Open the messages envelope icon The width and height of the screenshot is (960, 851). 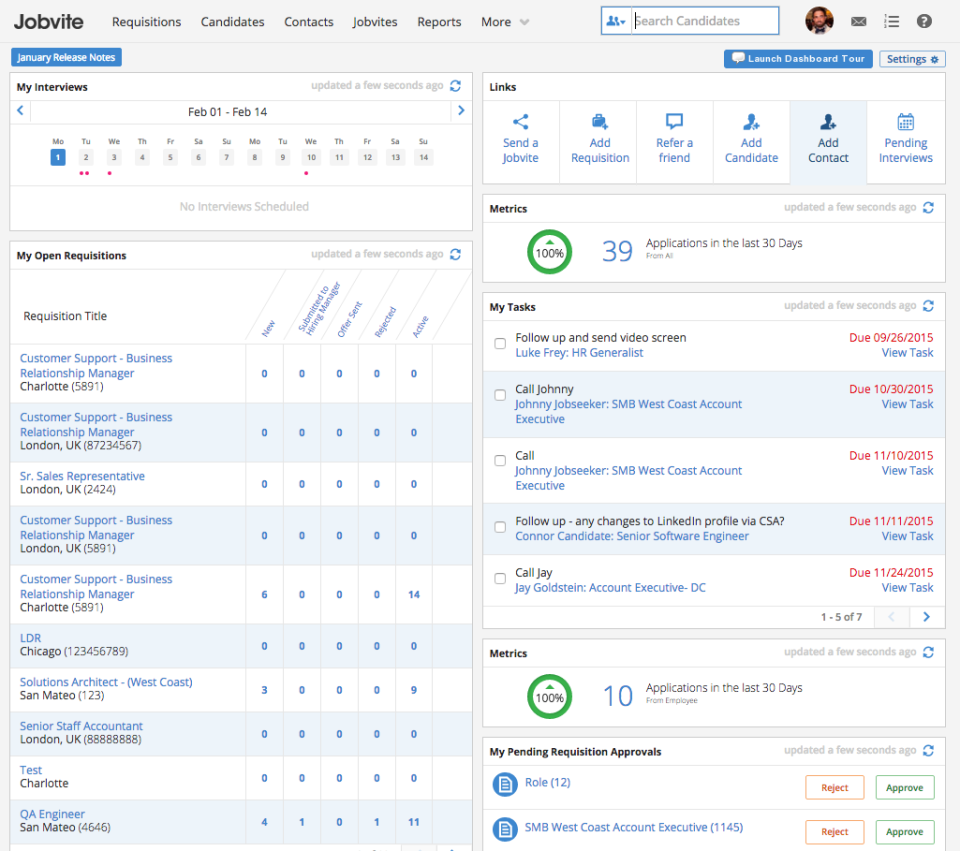click(x=860, y=21)
